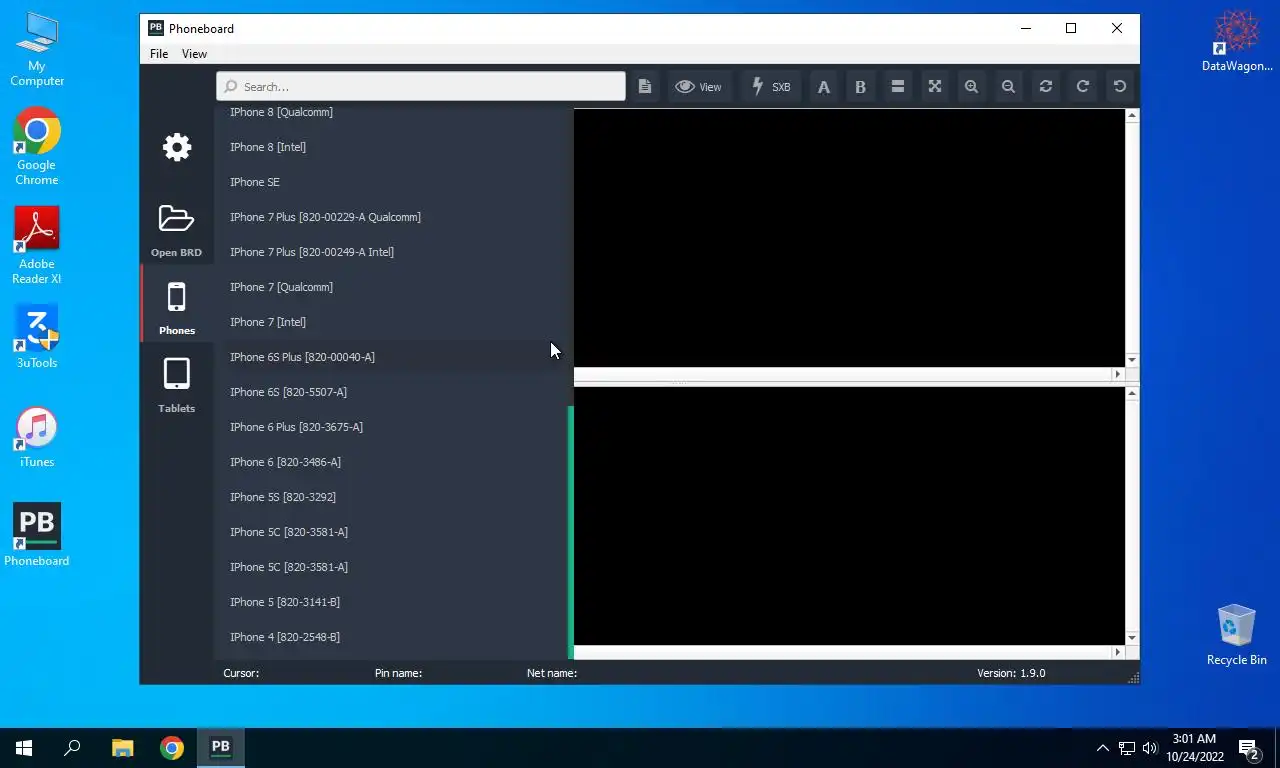The image size is (1280, 768).
Task: Expand the system tray hidden icons chevron
Action: pyautogui.click(x=1103, y=748)
